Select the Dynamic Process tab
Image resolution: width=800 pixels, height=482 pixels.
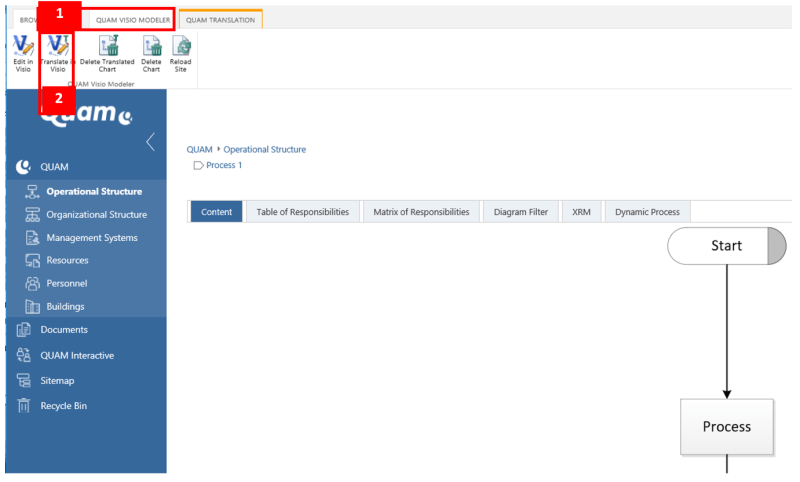(x=647, y=212)
